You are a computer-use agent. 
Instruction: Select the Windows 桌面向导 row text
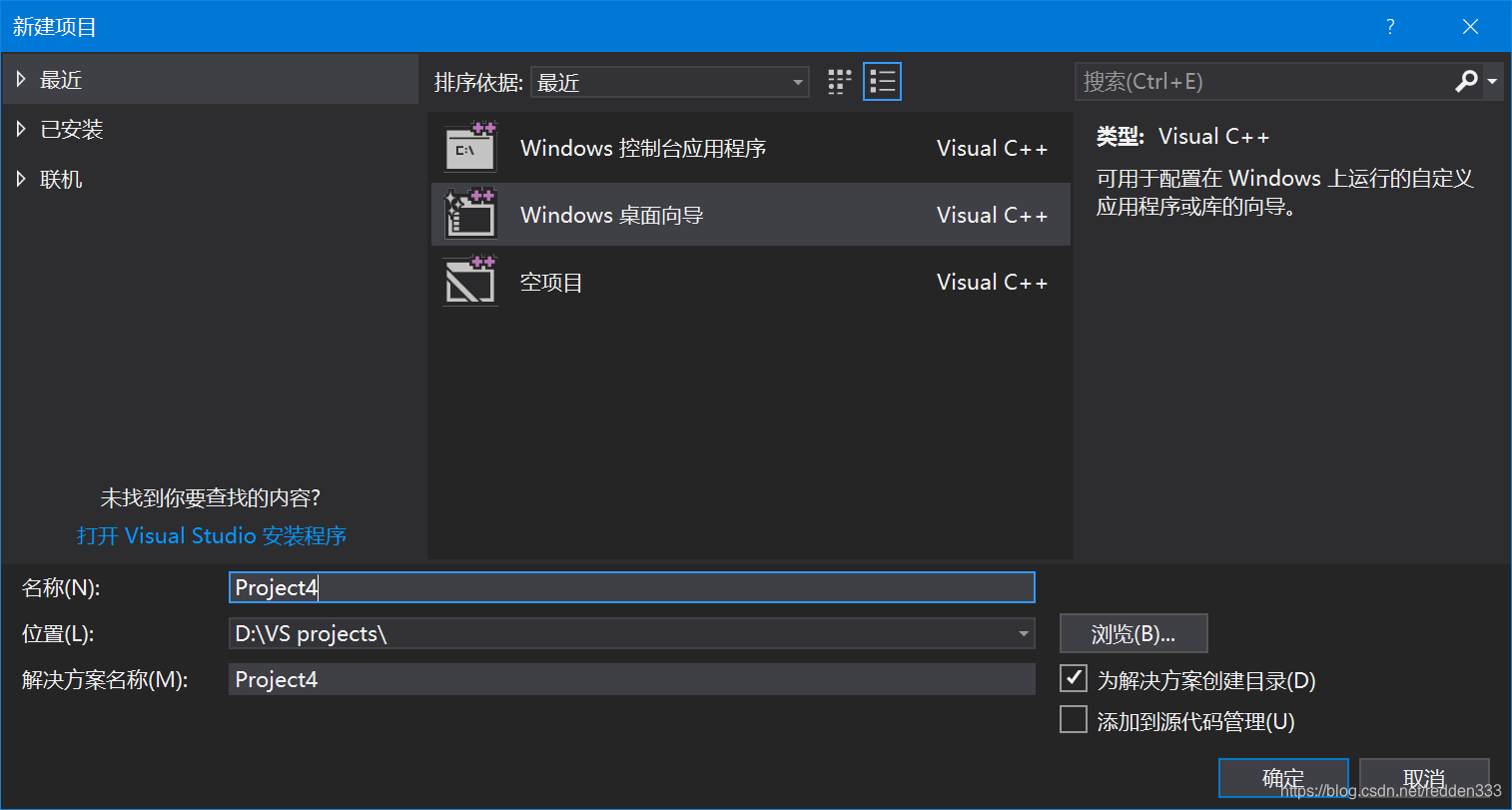click(612, 216)
